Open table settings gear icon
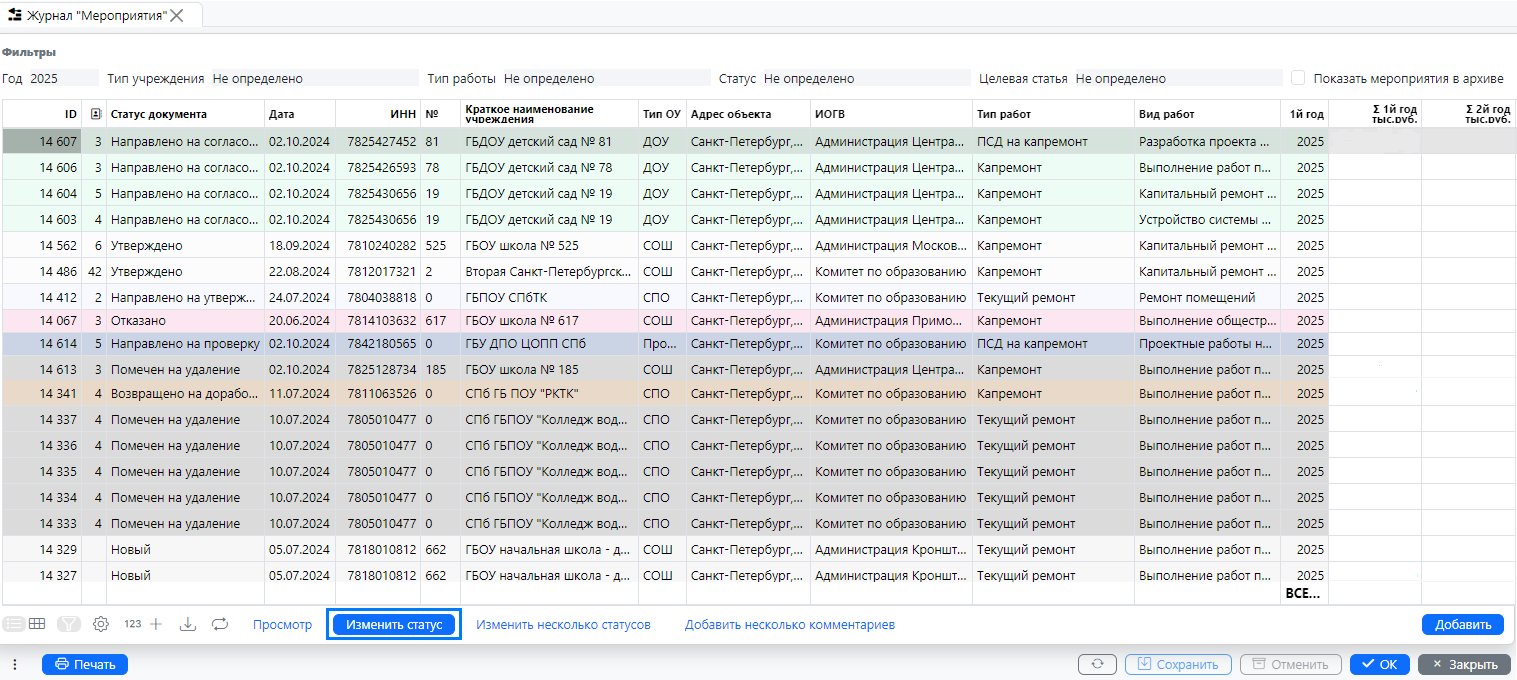The height and width of the screenshot is (680, 1517). (100, 624)
